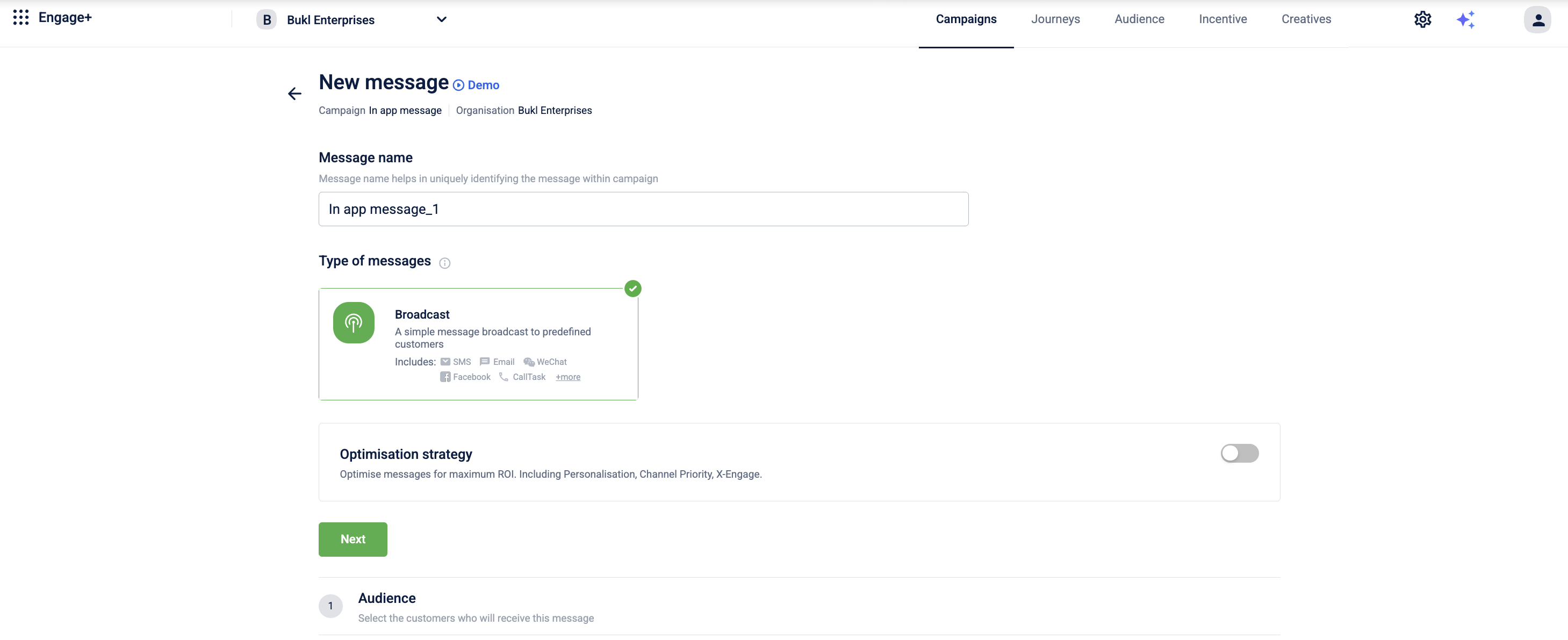Screen dimensions: 1568x640
Task: Open settings gear icon
Action: 1422,19
